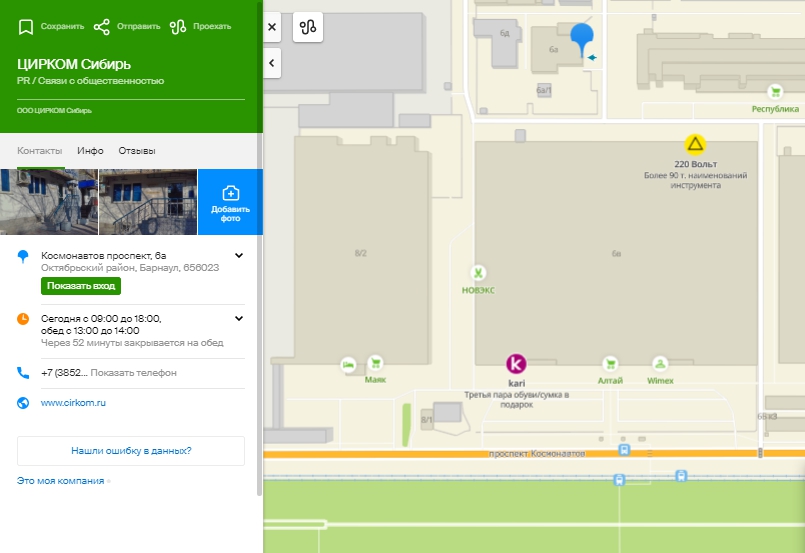
Task: Click the blue address pin icon in panel
Action: point(23,256)
